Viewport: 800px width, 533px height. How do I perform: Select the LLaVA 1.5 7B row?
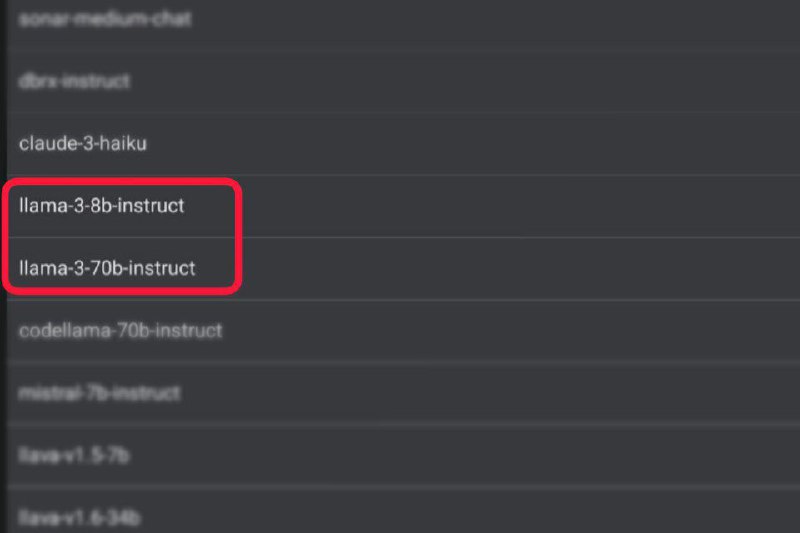(403, 455)
